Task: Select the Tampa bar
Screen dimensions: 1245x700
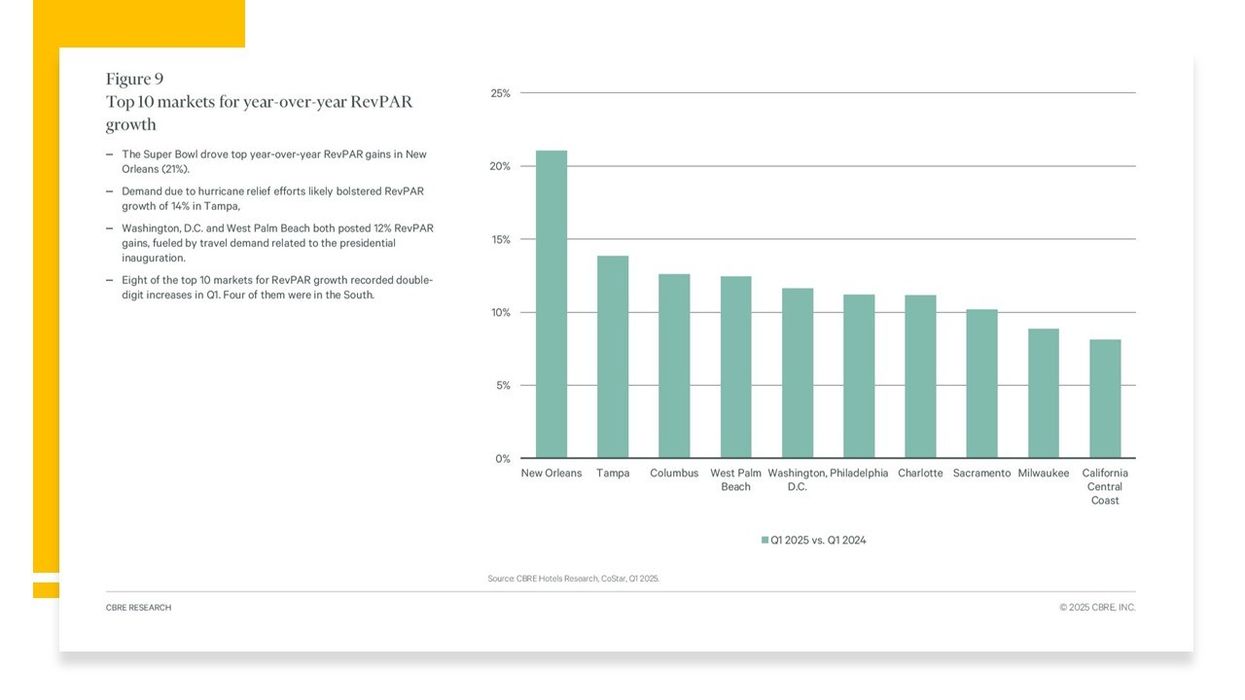Action: click(613, 357)
